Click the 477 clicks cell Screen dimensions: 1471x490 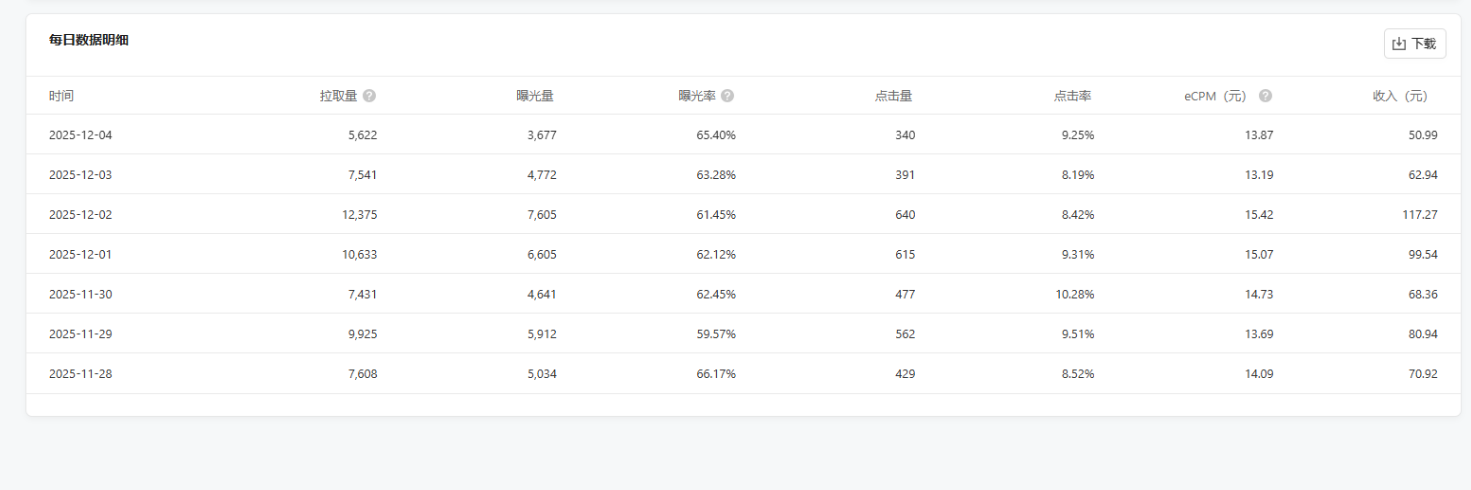[905, 295]
